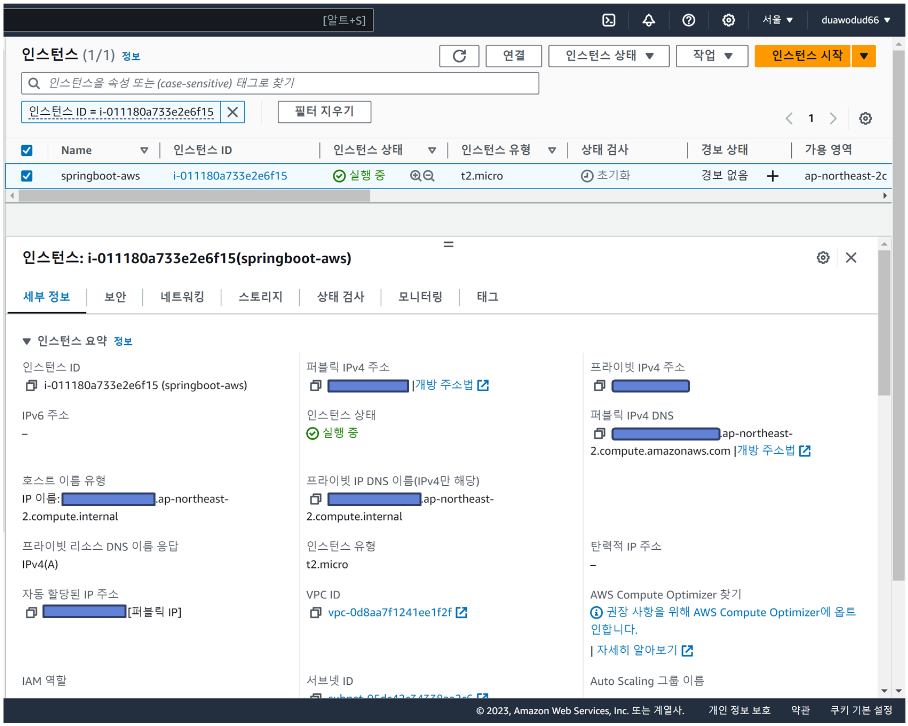The image size is (908, 726).
Task: Switch to the 보안 tab
Action: pyautogui.click(x=115, y=297)
